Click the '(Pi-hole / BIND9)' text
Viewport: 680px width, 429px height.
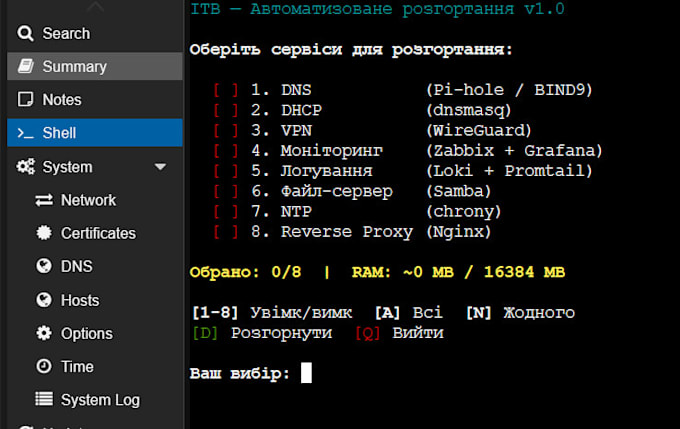(x=509, y=90)
